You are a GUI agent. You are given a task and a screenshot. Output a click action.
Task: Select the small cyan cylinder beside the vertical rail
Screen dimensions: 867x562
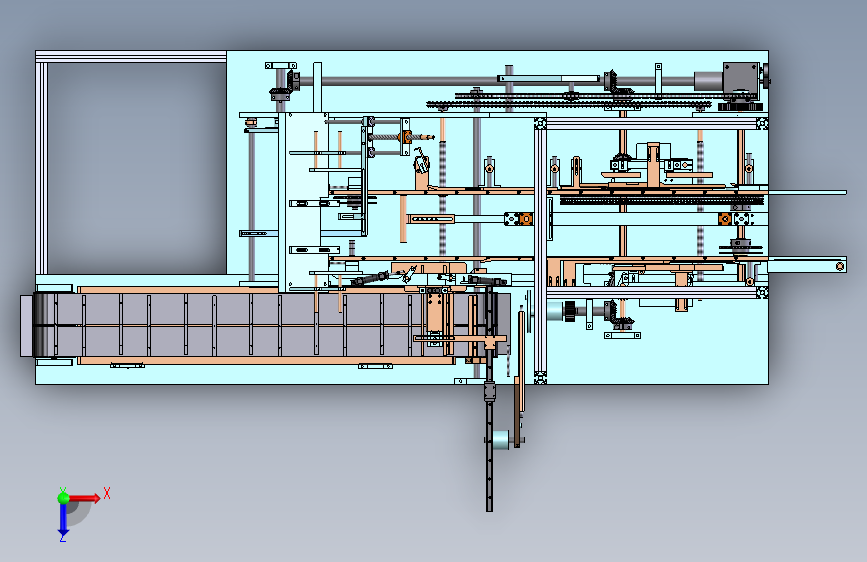pos(500,440)
